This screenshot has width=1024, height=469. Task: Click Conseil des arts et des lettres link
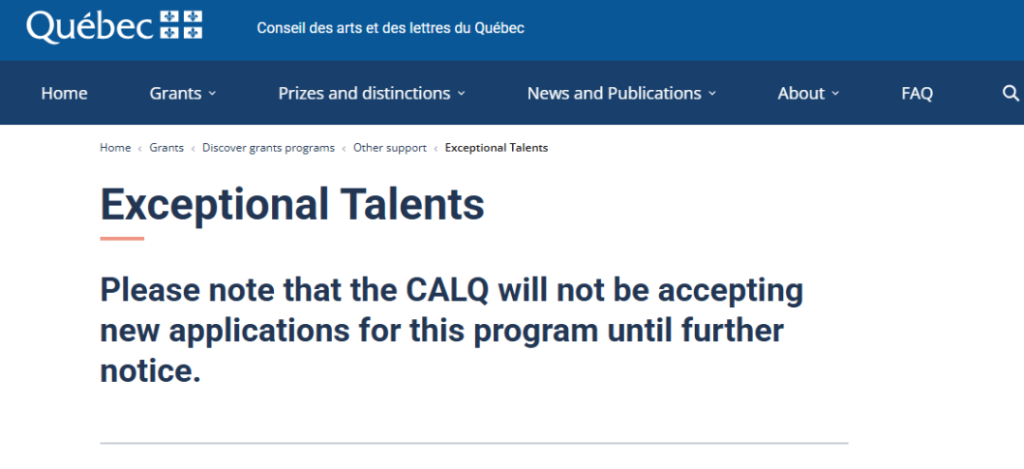tap(391, 28)
